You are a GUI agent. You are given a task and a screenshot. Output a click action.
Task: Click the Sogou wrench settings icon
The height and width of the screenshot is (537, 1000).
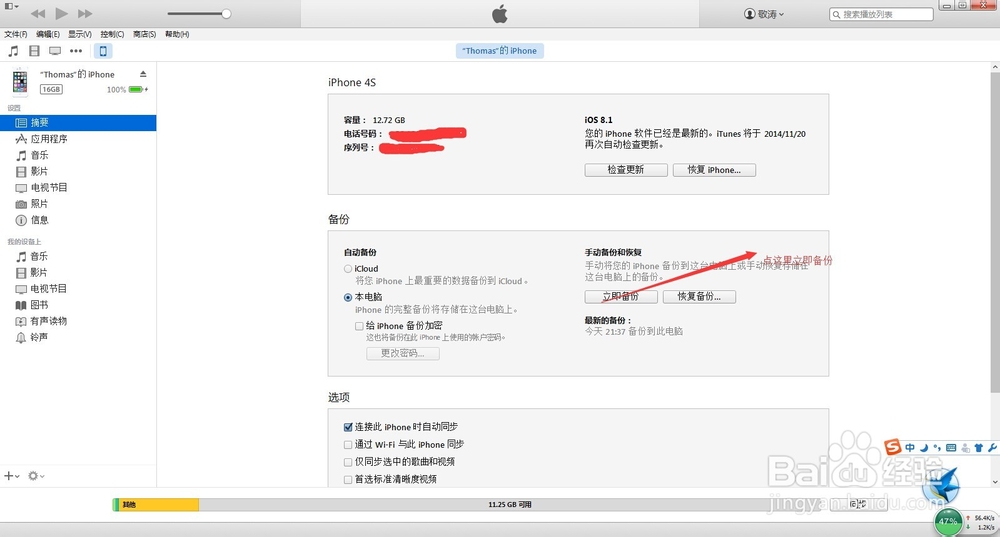992,448
